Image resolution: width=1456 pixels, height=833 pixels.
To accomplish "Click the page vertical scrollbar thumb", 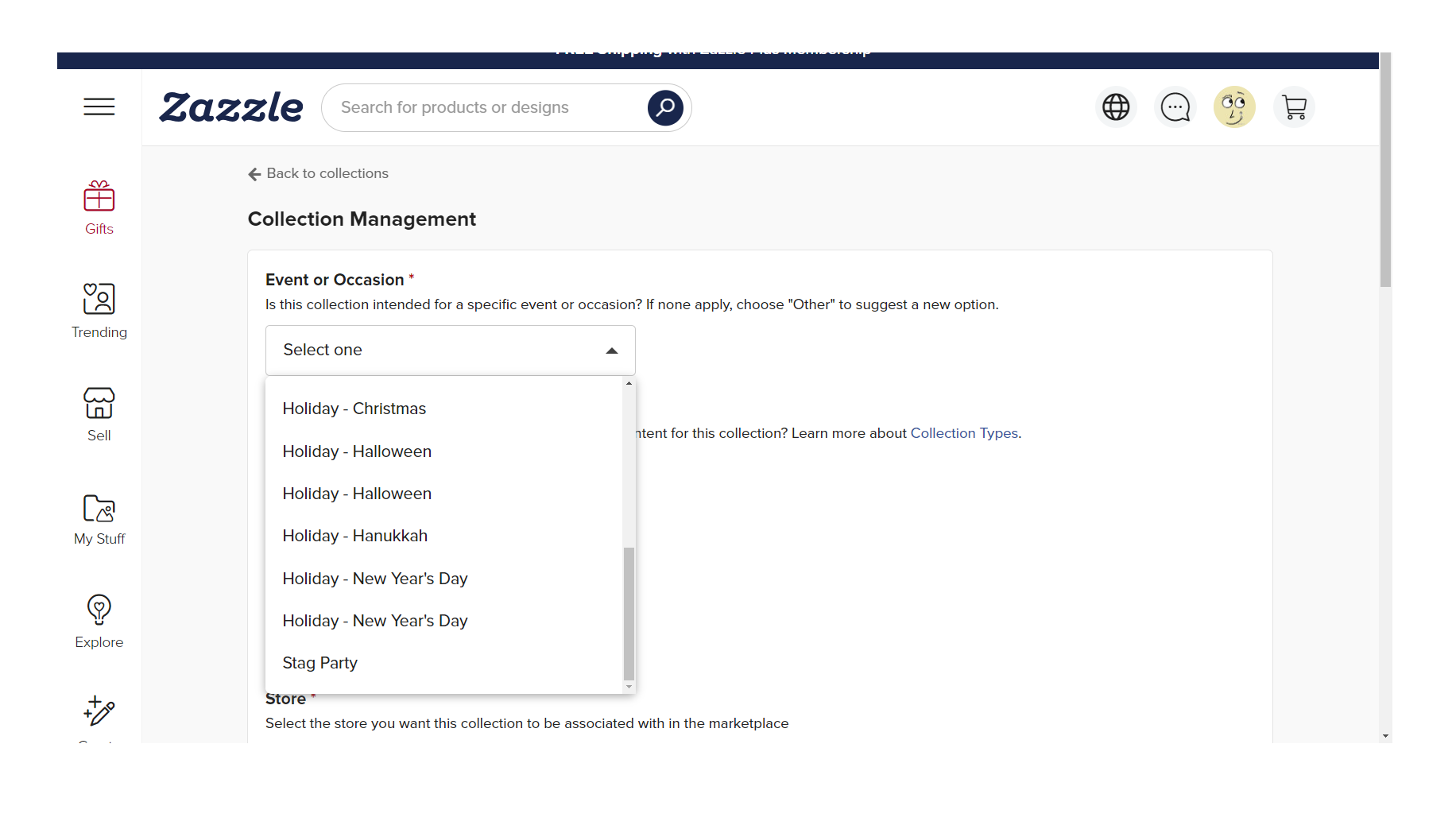I will (x=1386, y=169).
